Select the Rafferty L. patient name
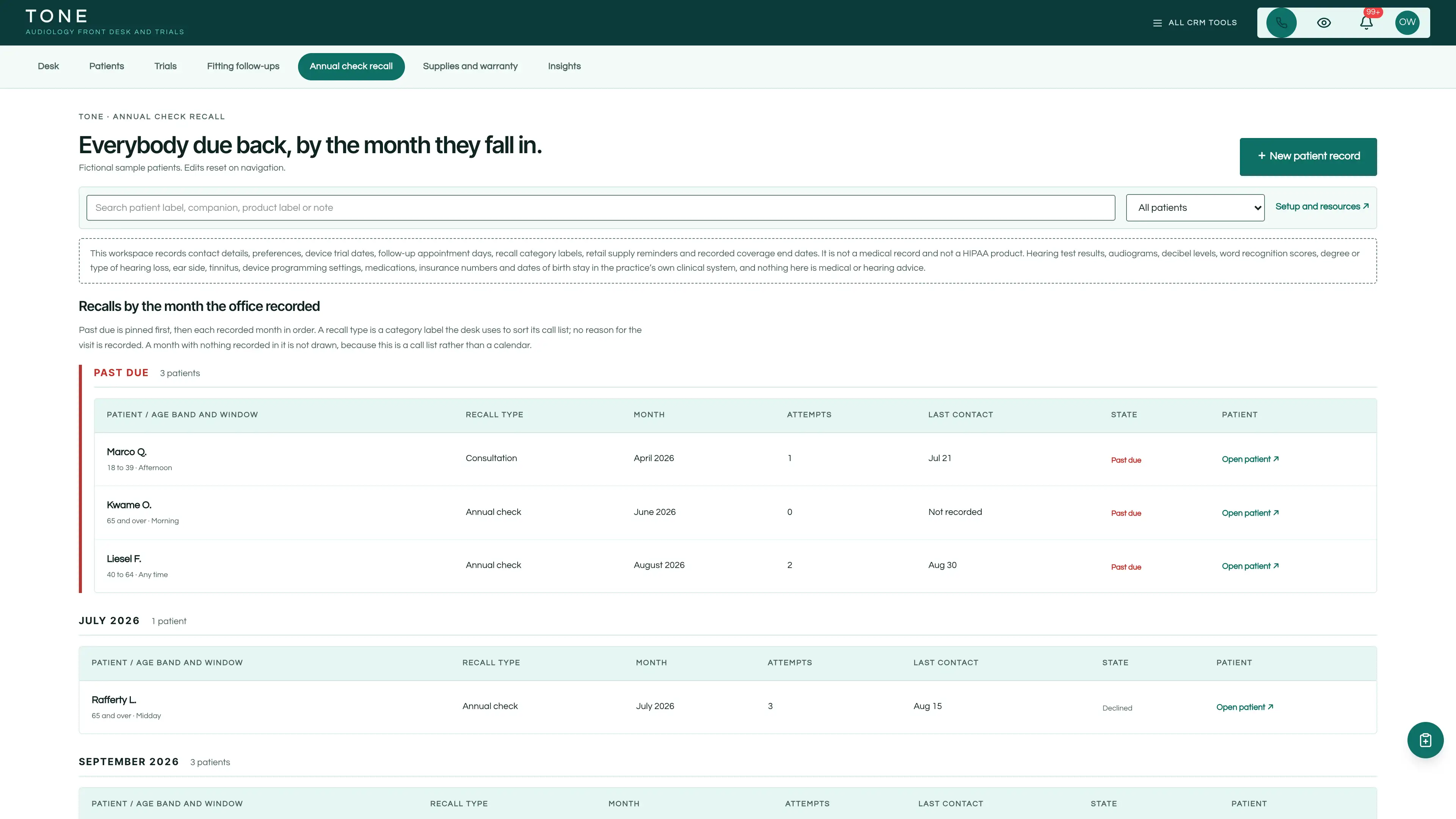The image size is (1456, 819). point(114,700)
